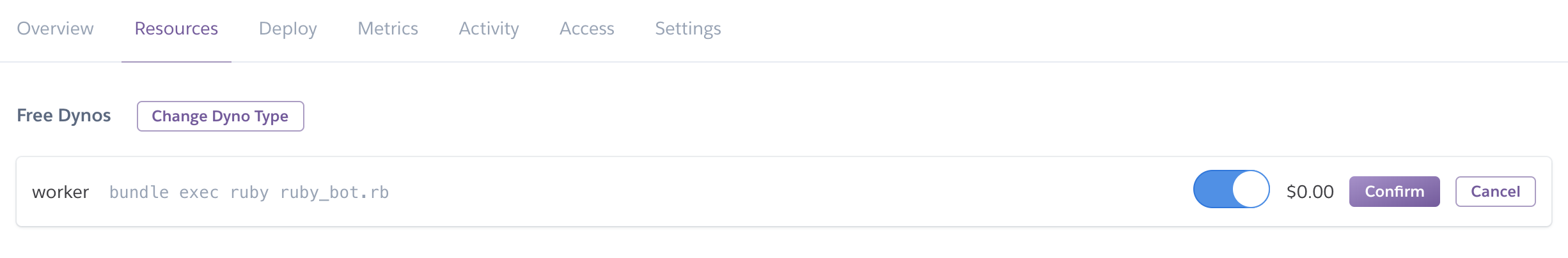The height and width of the screenshot is (258, 1568).
Task: Click the bundle exec command text
Action: click(x=164, y=192)
